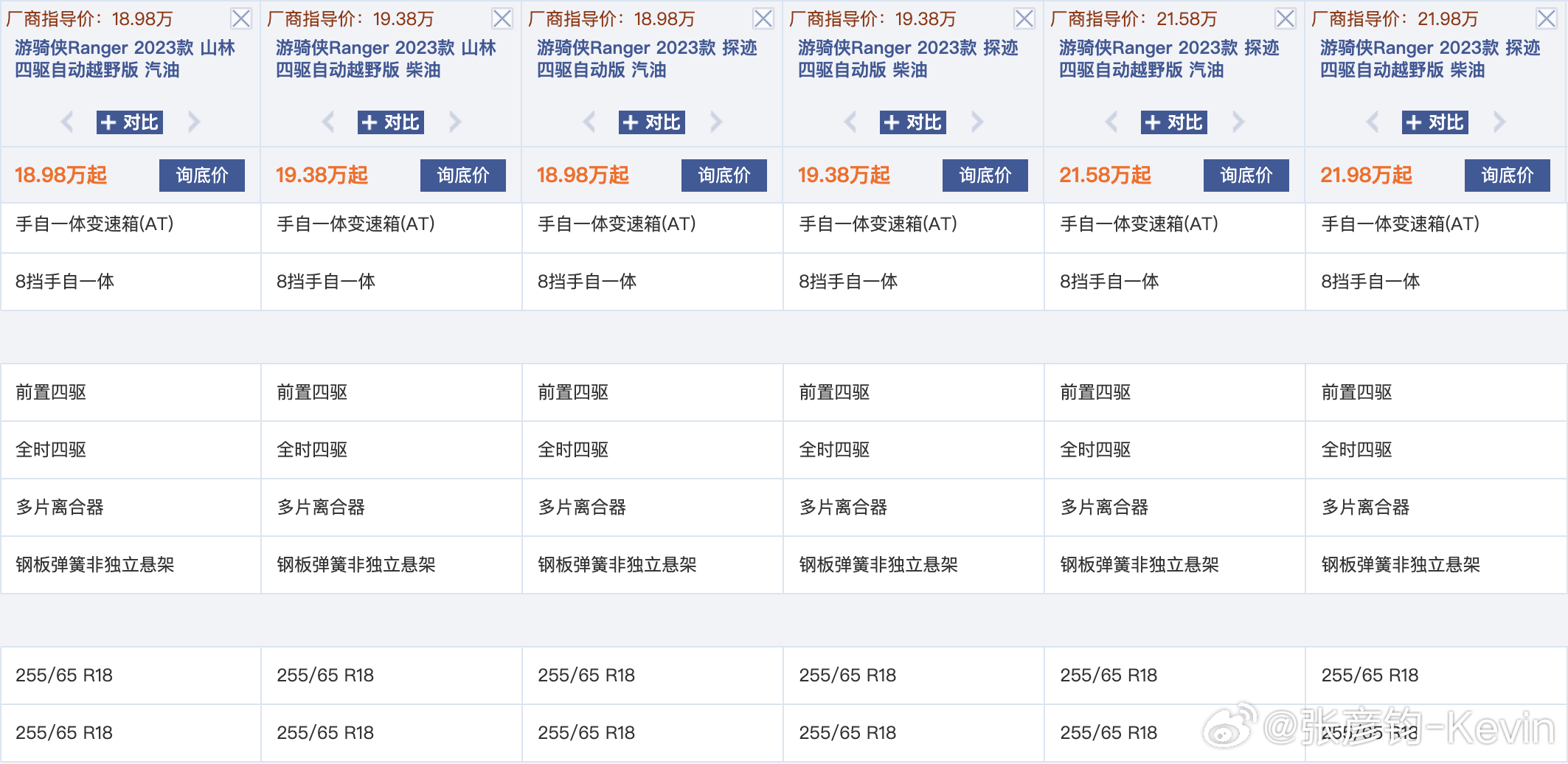The width and height of the screenshot is (1568, 764).
Task: Move the 18.98万 山林 汽油 column right
Action: click(x=193, y=122)
